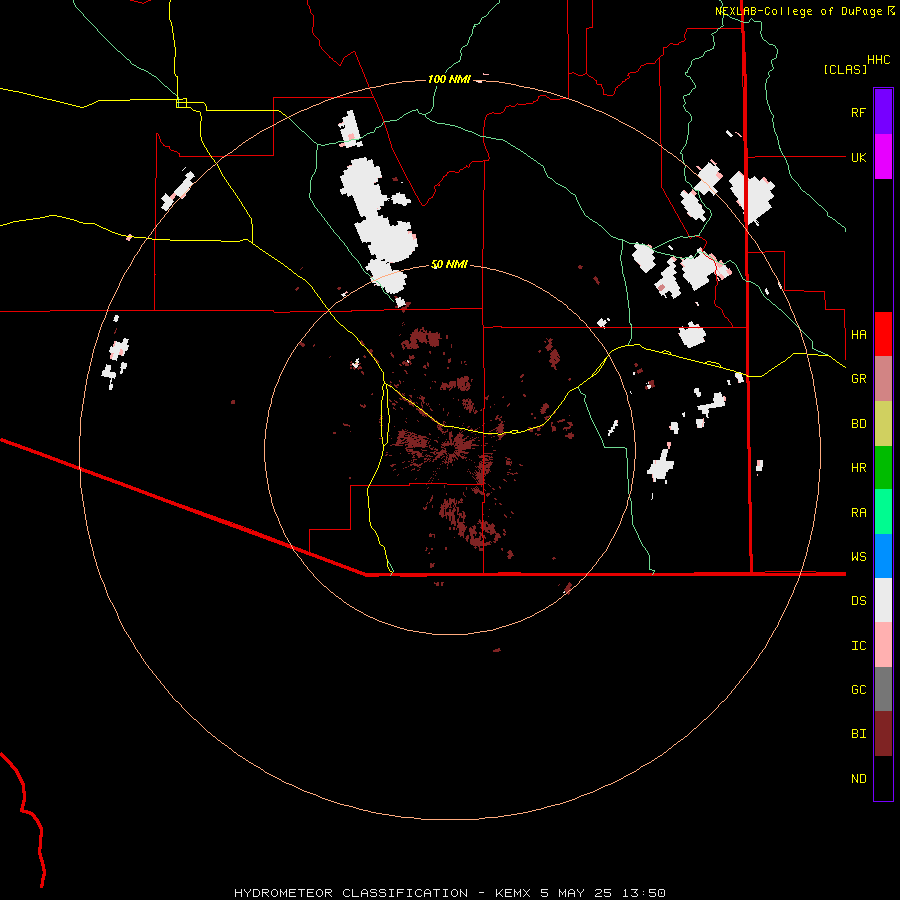Click the RA light-green legend swatch
The height and width of the screenshot is (900, 900).
[x=883, y=512]
